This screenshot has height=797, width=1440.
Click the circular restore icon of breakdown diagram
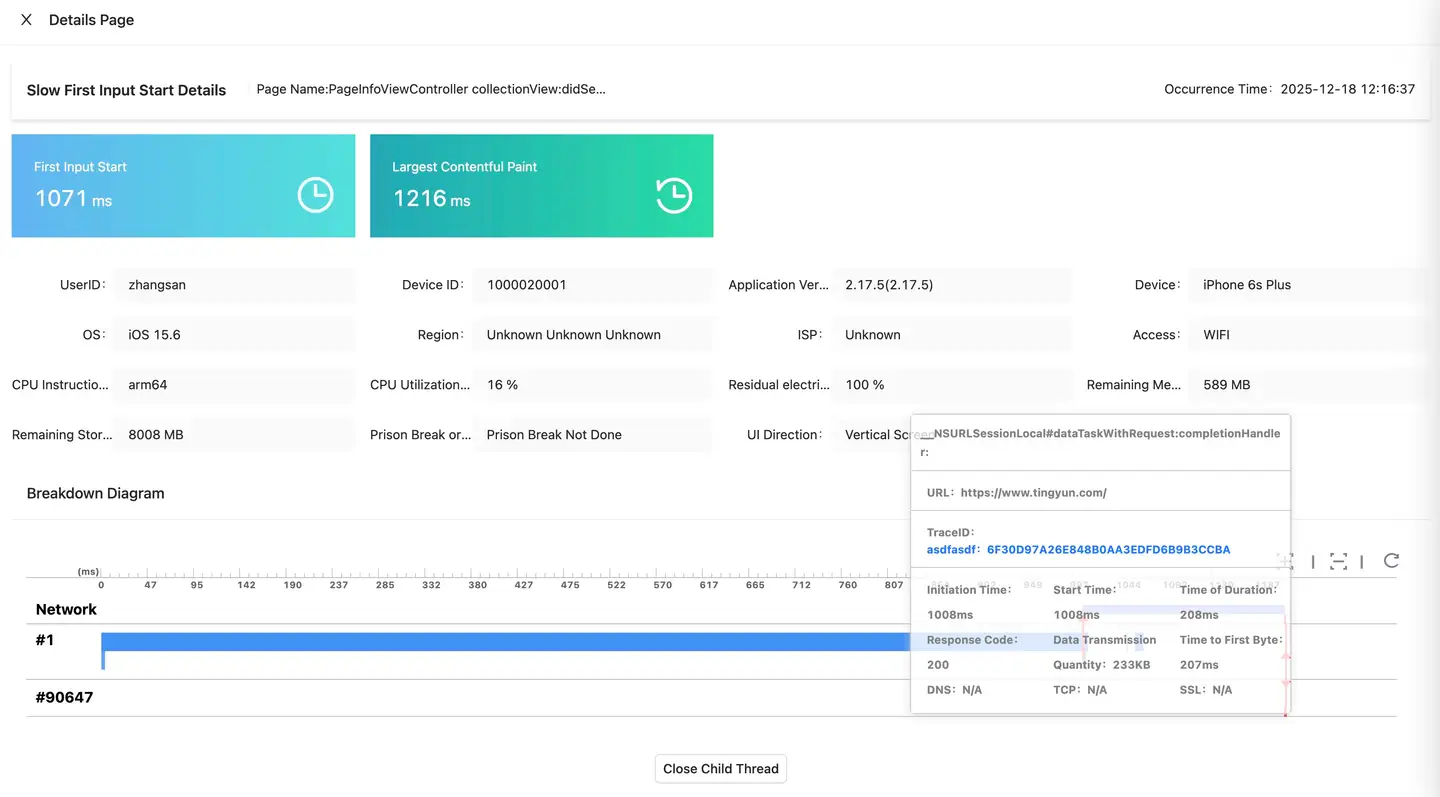1391,561
